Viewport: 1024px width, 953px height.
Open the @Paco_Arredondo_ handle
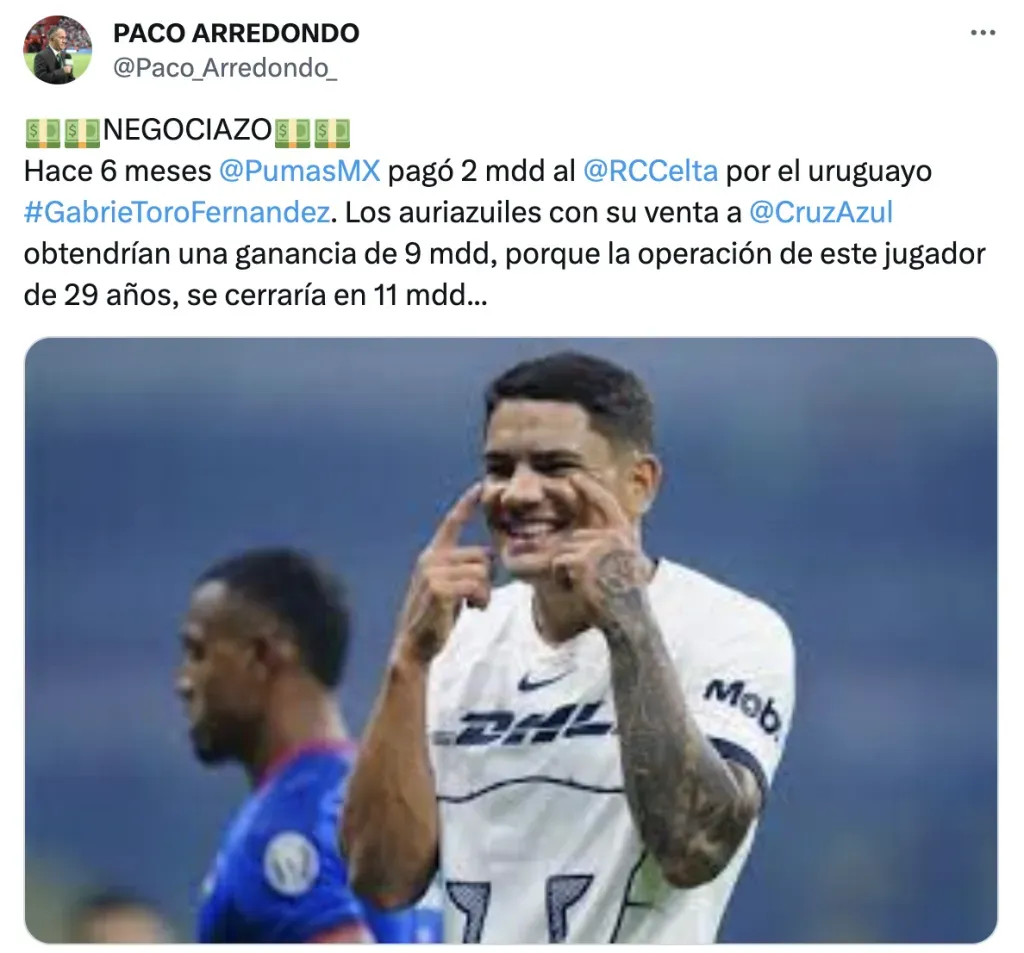[225, 68]
